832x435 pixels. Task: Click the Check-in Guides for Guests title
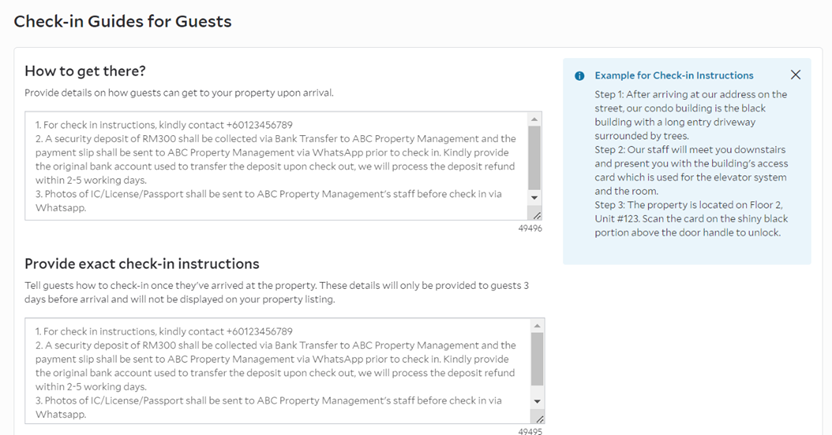coord(123,21)
